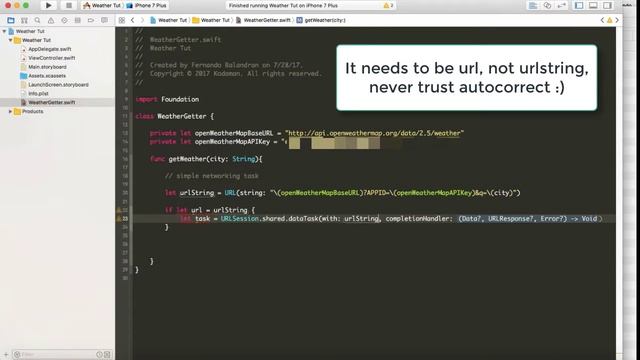The image size is (640, 360).
Task: Click the openWeatherMapBaseURL declaration line
Action: pos(307,133)
